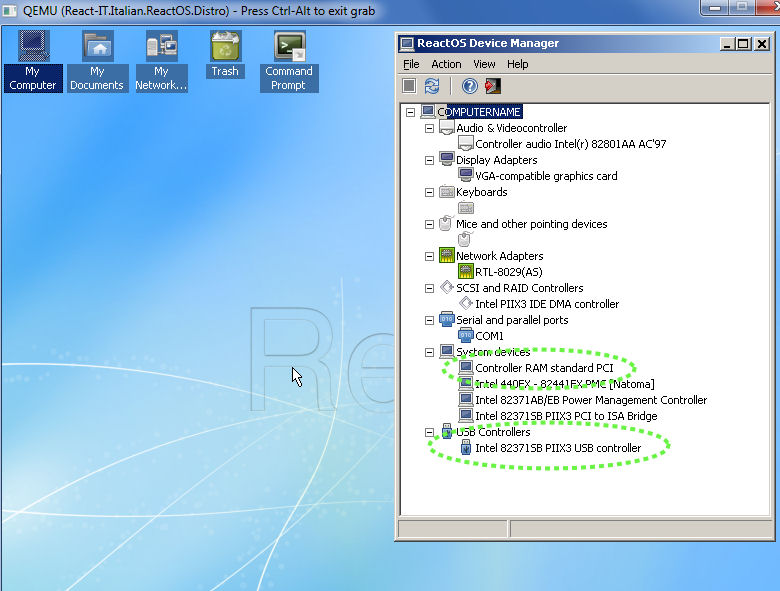The height and width of the screenshot is (591, 780).
Task: Open the Action menu
Action: [446, 64]
